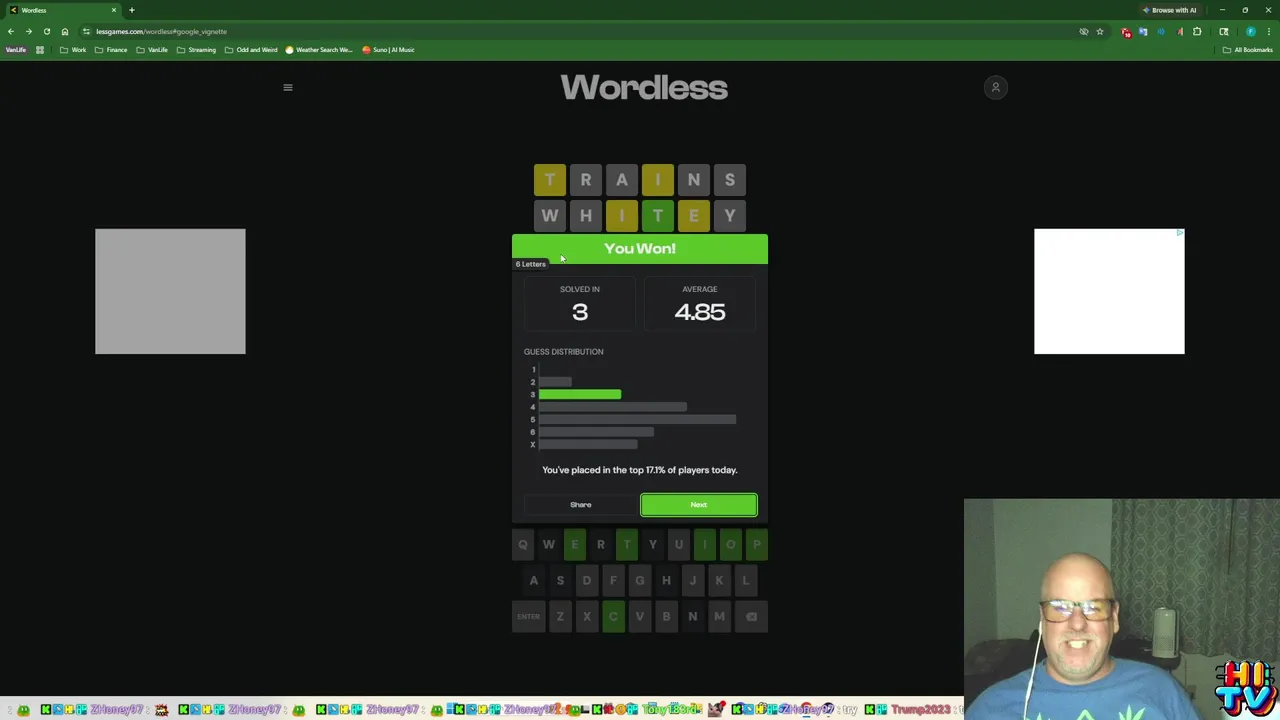Open the Extensions puzzle-piece menu
The height and width of the screenshot is (720, 1280).
point(1197,32)
